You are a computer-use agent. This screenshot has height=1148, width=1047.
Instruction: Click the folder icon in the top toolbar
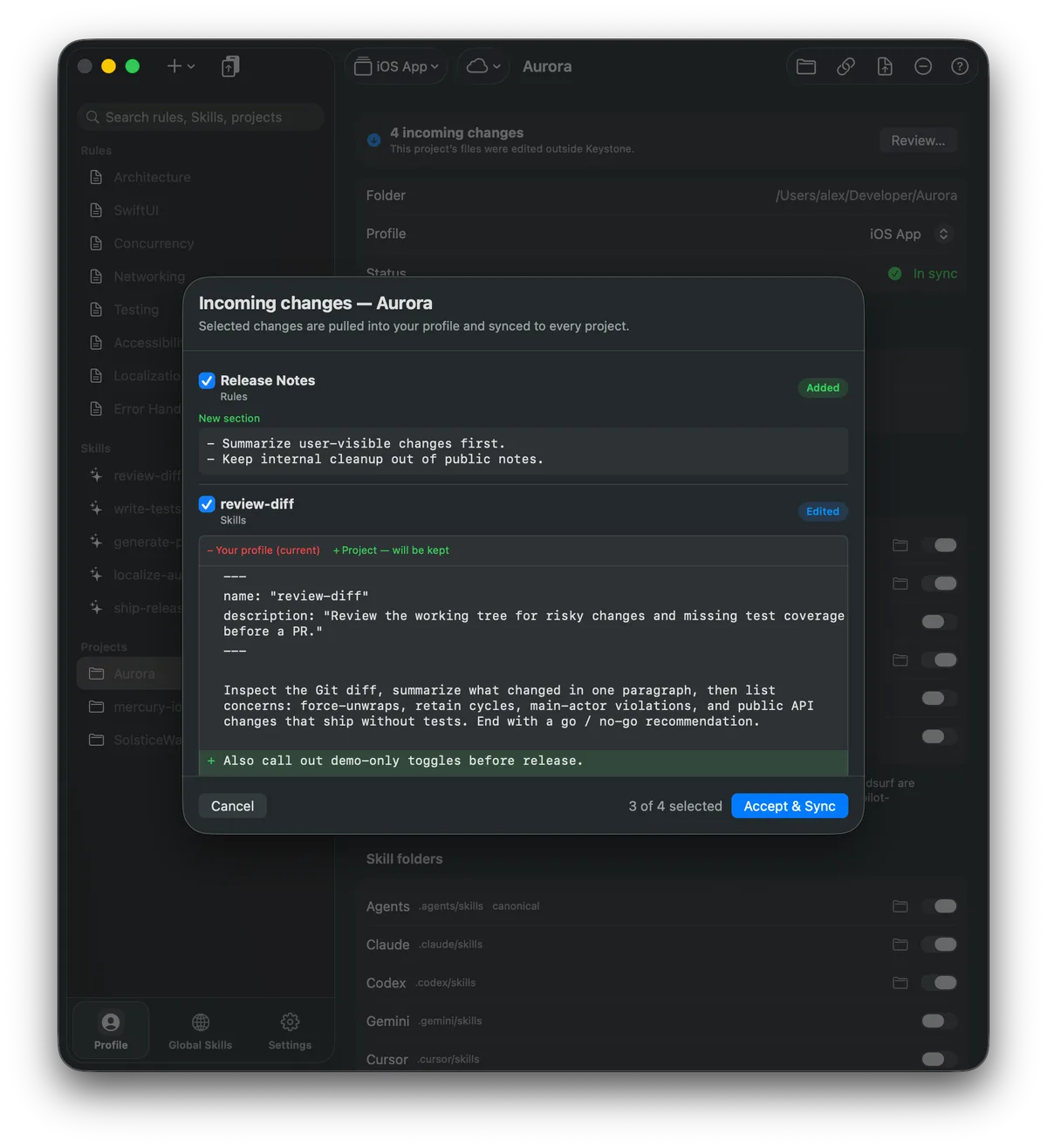click(x=806, y=66)
